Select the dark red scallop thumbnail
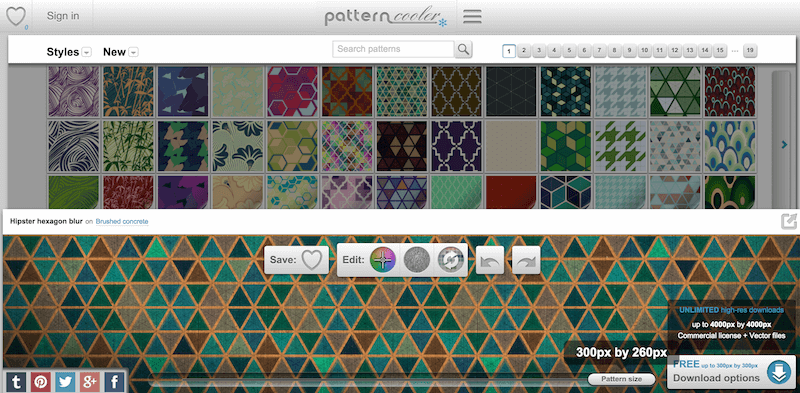This screenshot has height=393, width=800. [730, 91]
